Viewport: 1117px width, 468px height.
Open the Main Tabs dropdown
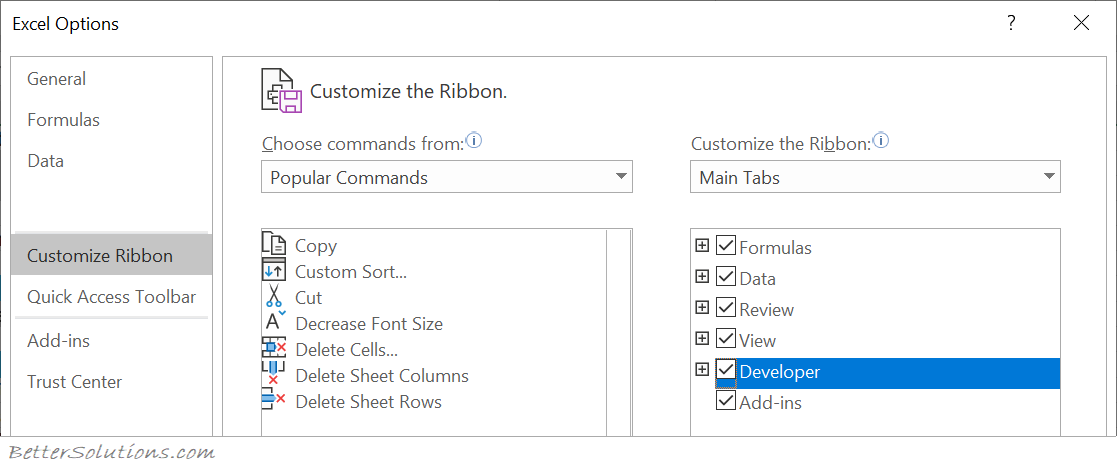(876, 177)
